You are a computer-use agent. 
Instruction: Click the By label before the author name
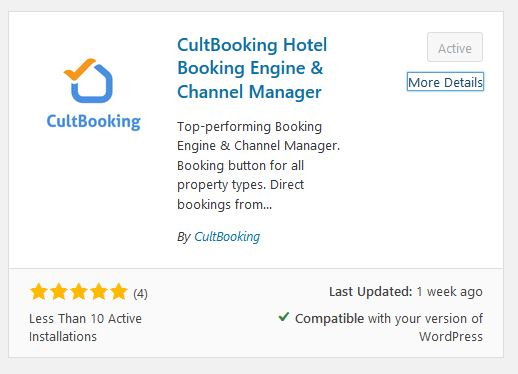pos(184,237)
